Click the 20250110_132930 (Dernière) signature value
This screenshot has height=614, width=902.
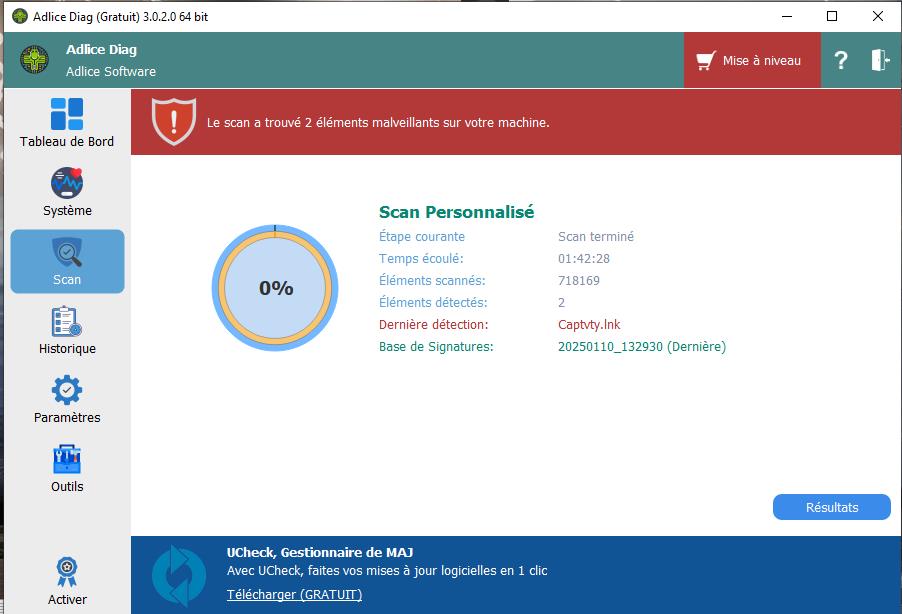(642, 346)
